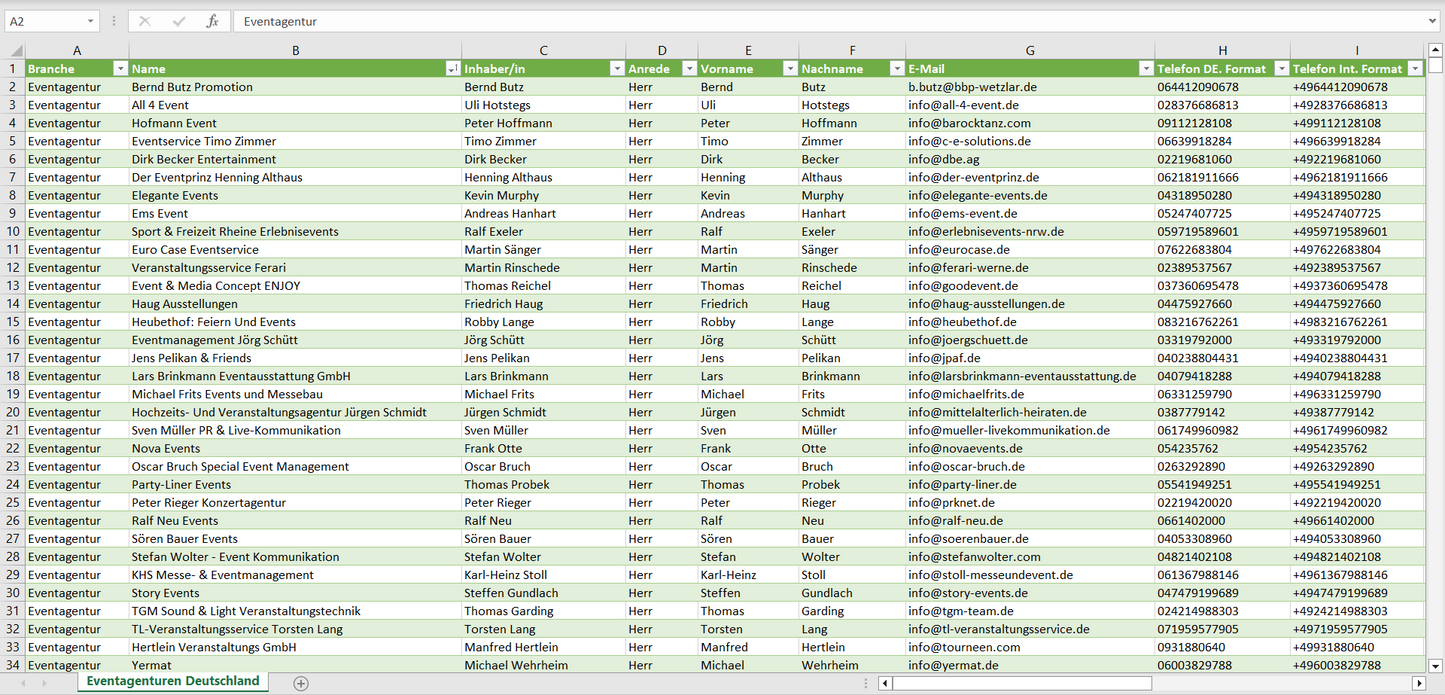The width and height of the screenshot is (1445, 695).
Task: Open the E-Mail column filter dropdown
Action: pos(1146,69)
